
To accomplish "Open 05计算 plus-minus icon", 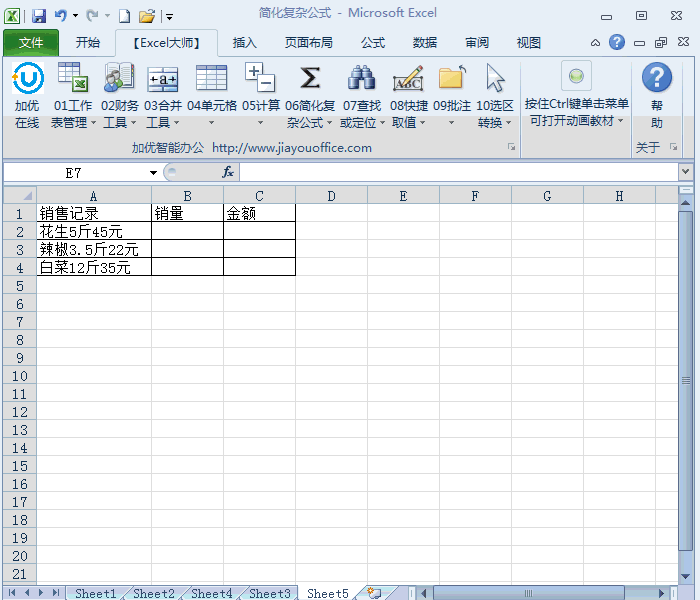I will 260,77.
